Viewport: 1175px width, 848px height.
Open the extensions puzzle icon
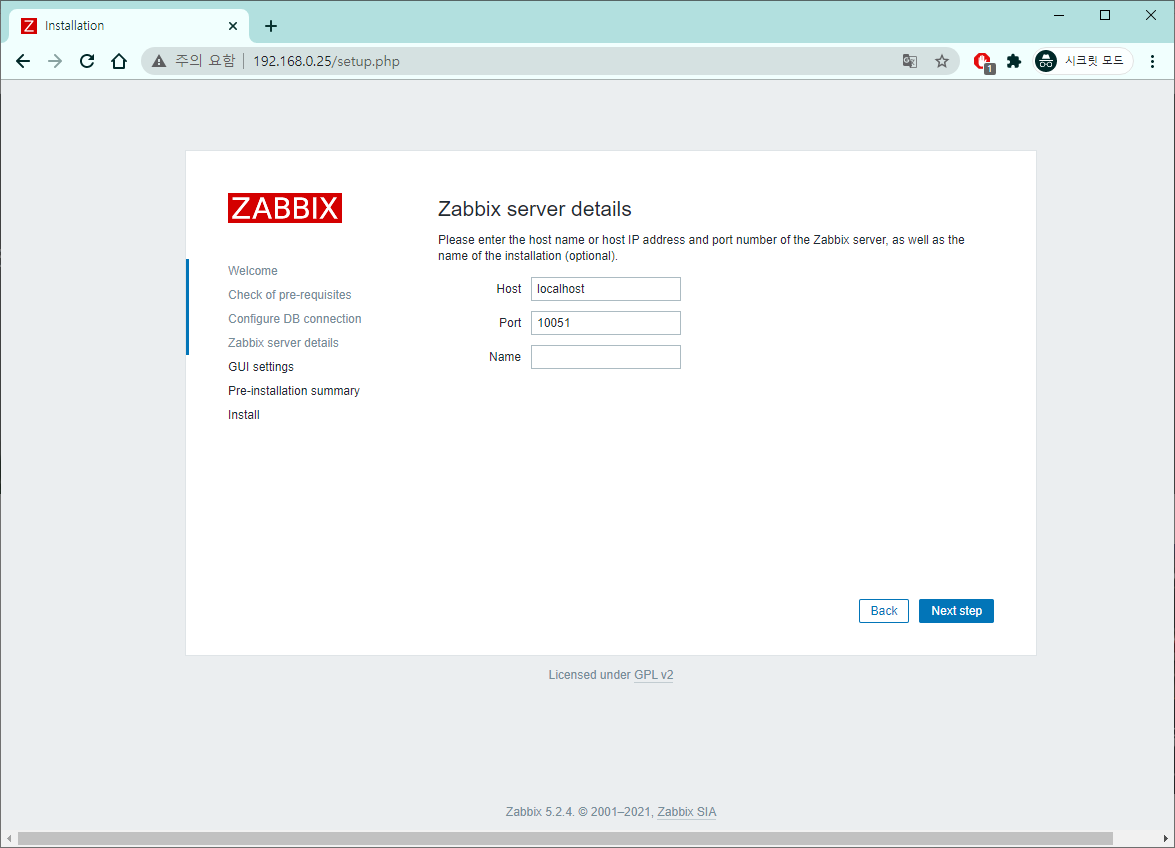[1014, 61]
